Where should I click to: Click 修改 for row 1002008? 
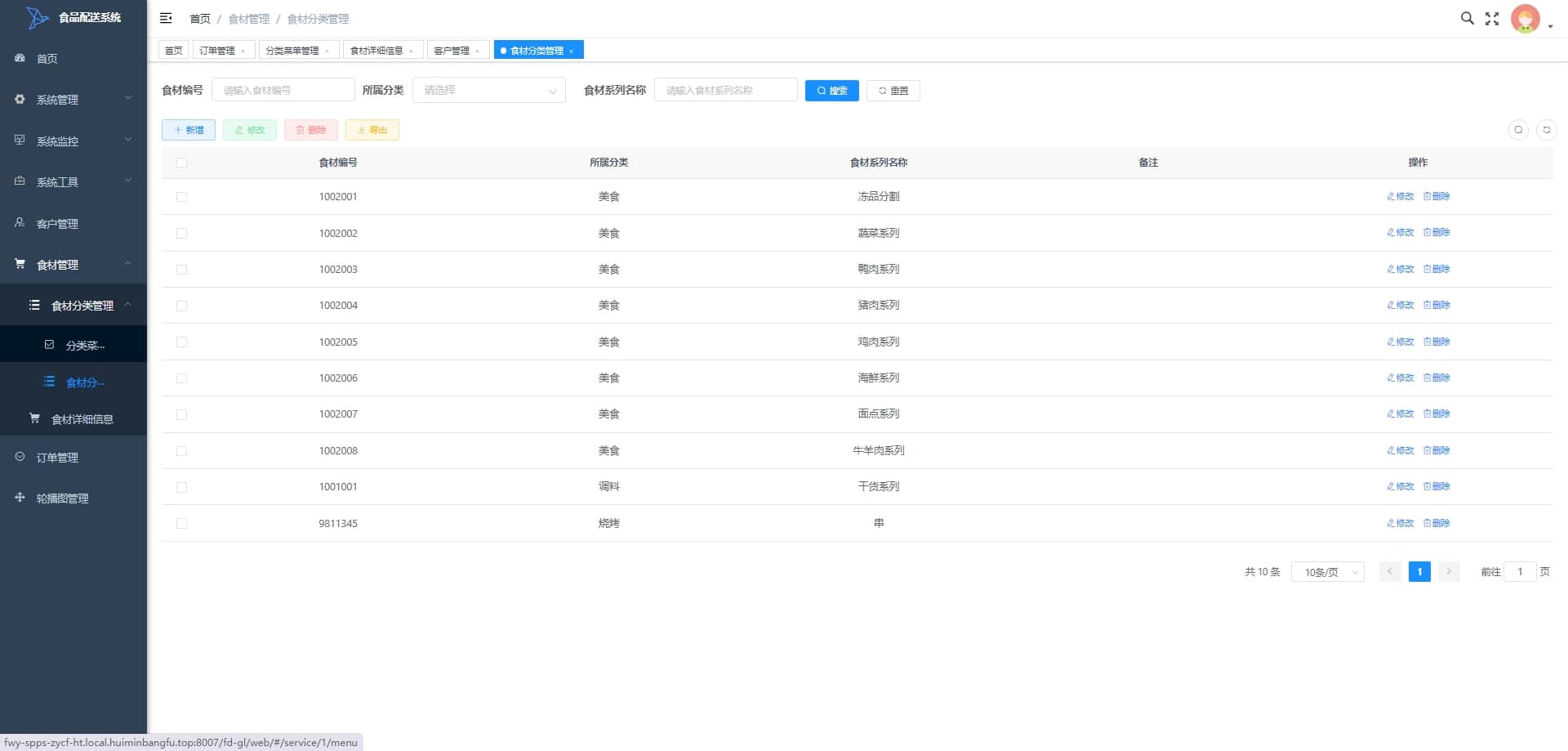1401,451
